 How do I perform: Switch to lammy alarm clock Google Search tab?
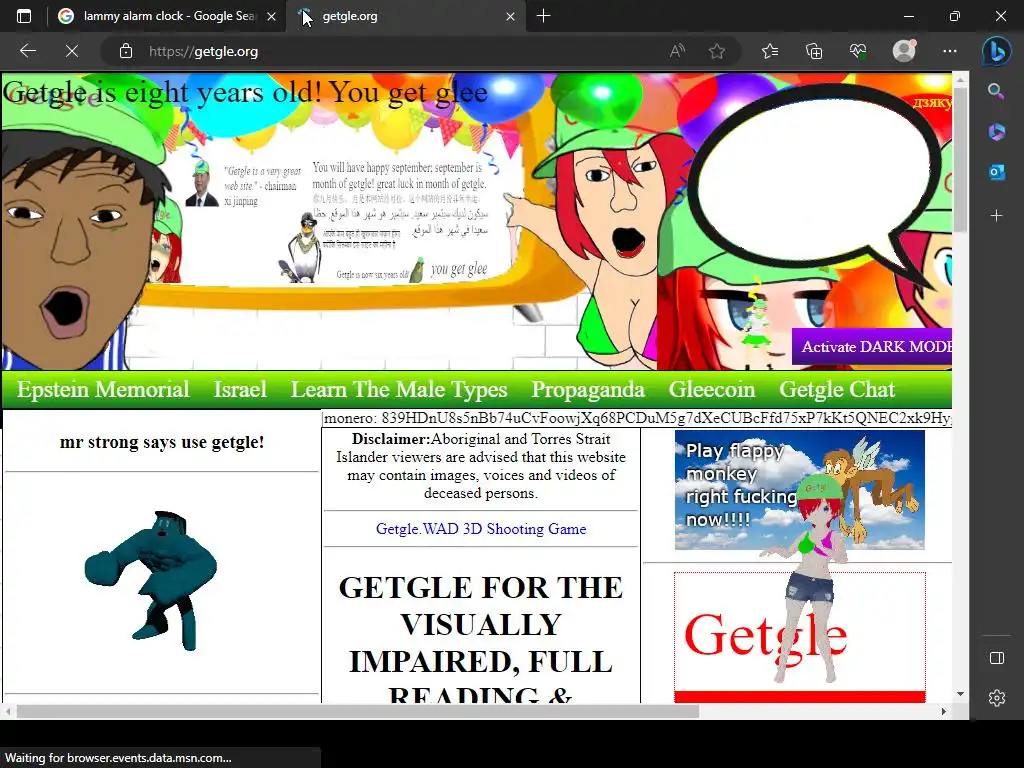(x=167, y=16)
